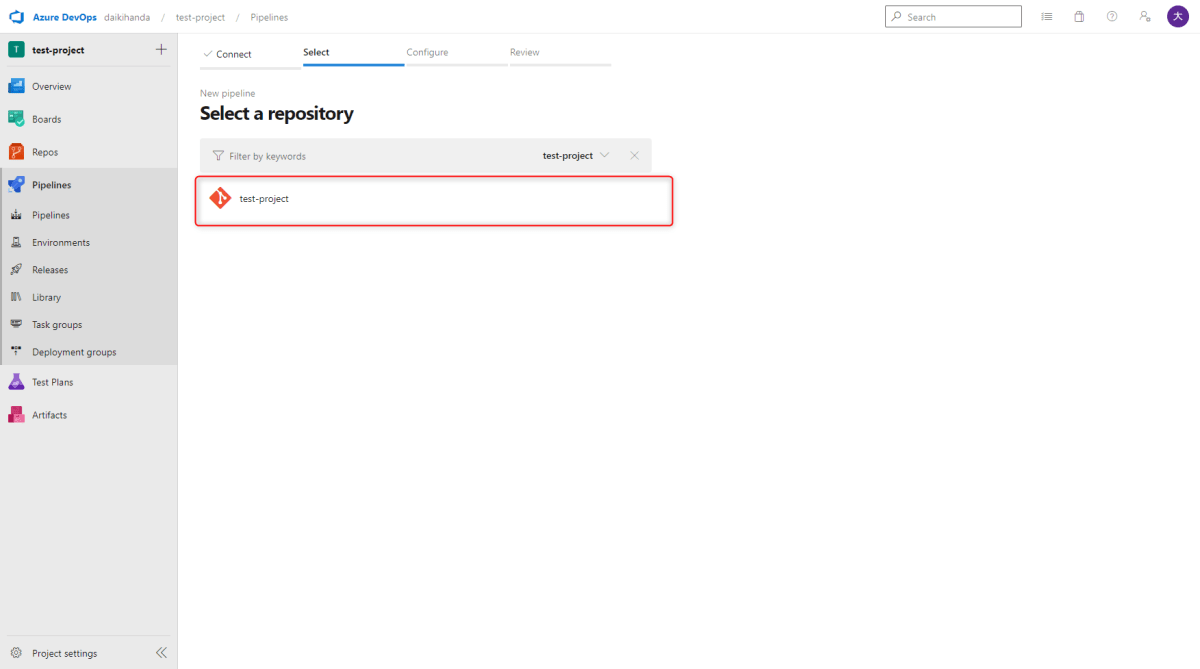Click the test-project name in sidebar header
1200x669 pixels.
(x=58, y=50)
